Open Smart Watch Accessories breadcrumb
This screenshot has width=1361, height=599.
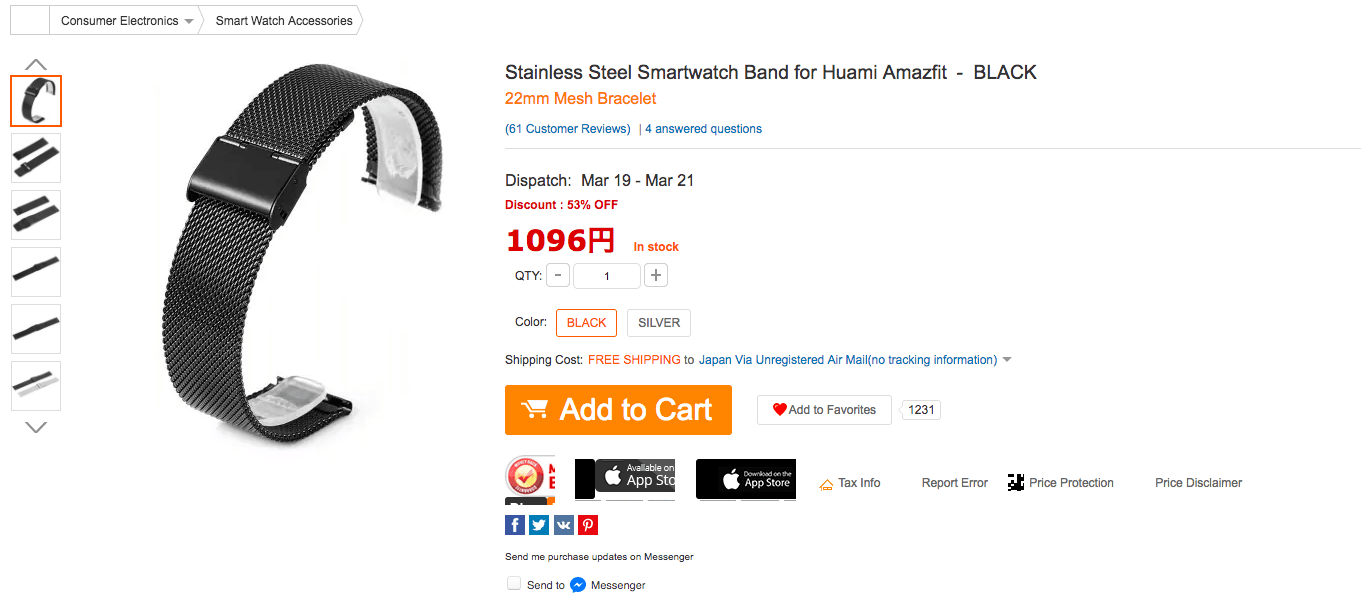284,21
